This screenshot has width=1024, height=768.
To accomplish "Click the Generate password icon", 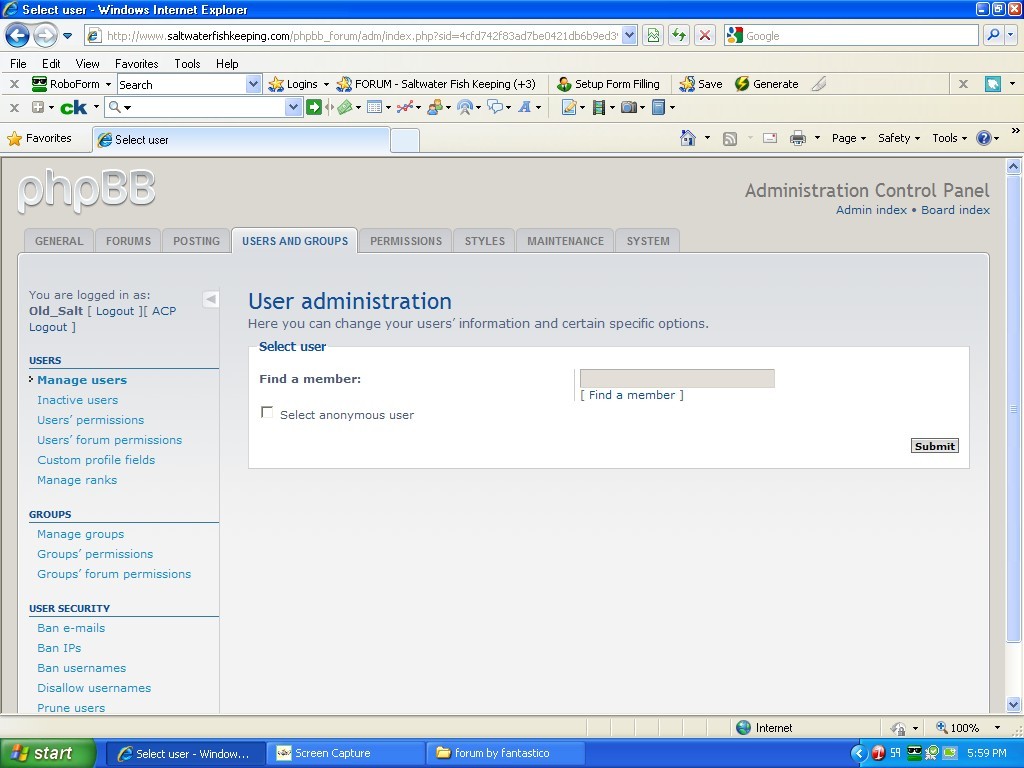I will [x=765, y=84].
